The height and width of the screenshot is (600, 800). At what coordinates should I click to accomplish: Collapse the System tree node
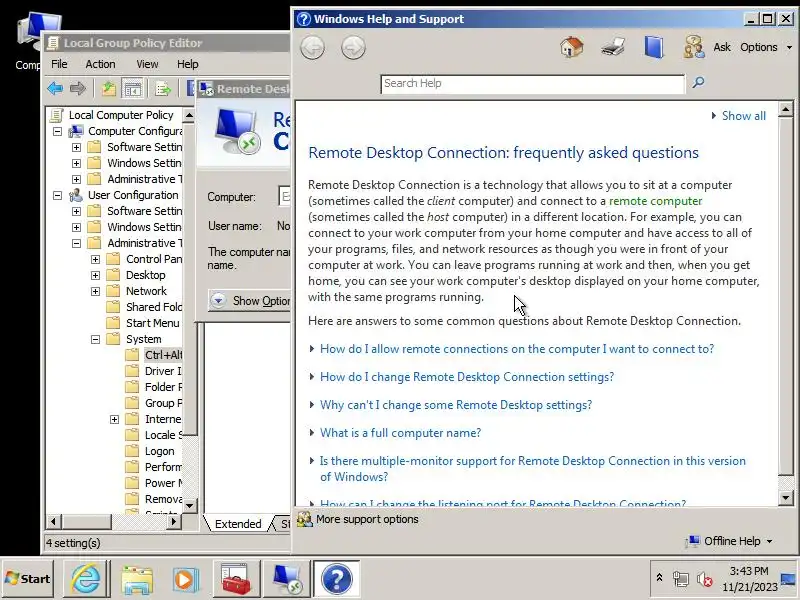(x=95, y=339)
